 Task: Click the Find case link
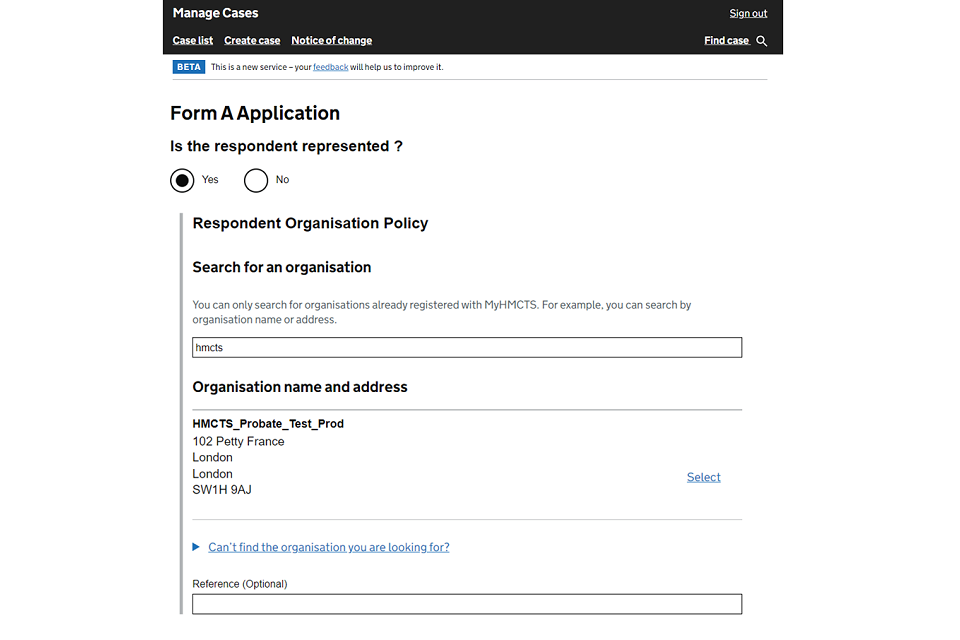click(726, 41)
